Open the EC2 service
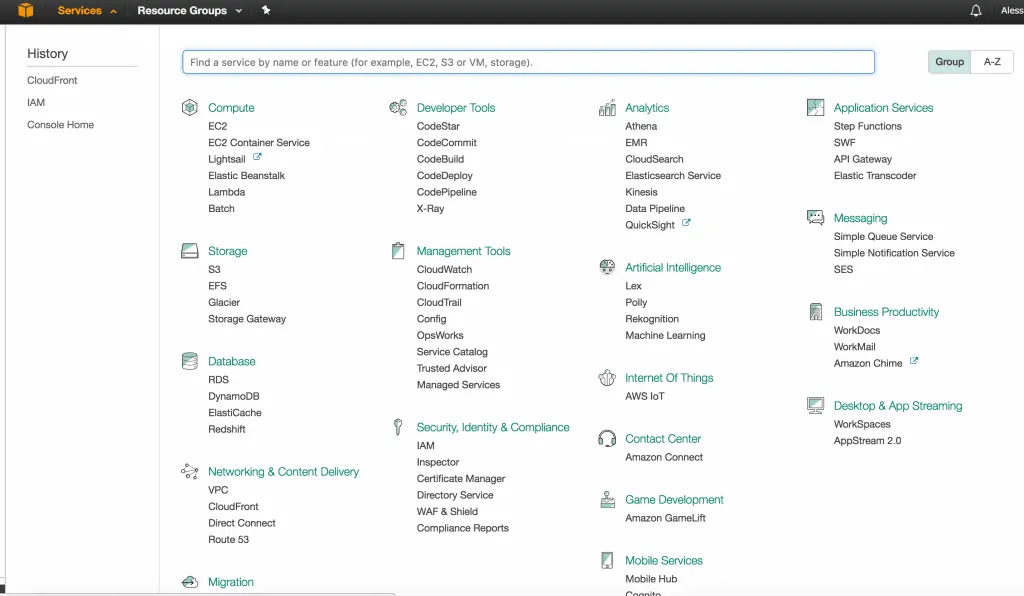Screen dimensions: 1024x596 [217, 126]
